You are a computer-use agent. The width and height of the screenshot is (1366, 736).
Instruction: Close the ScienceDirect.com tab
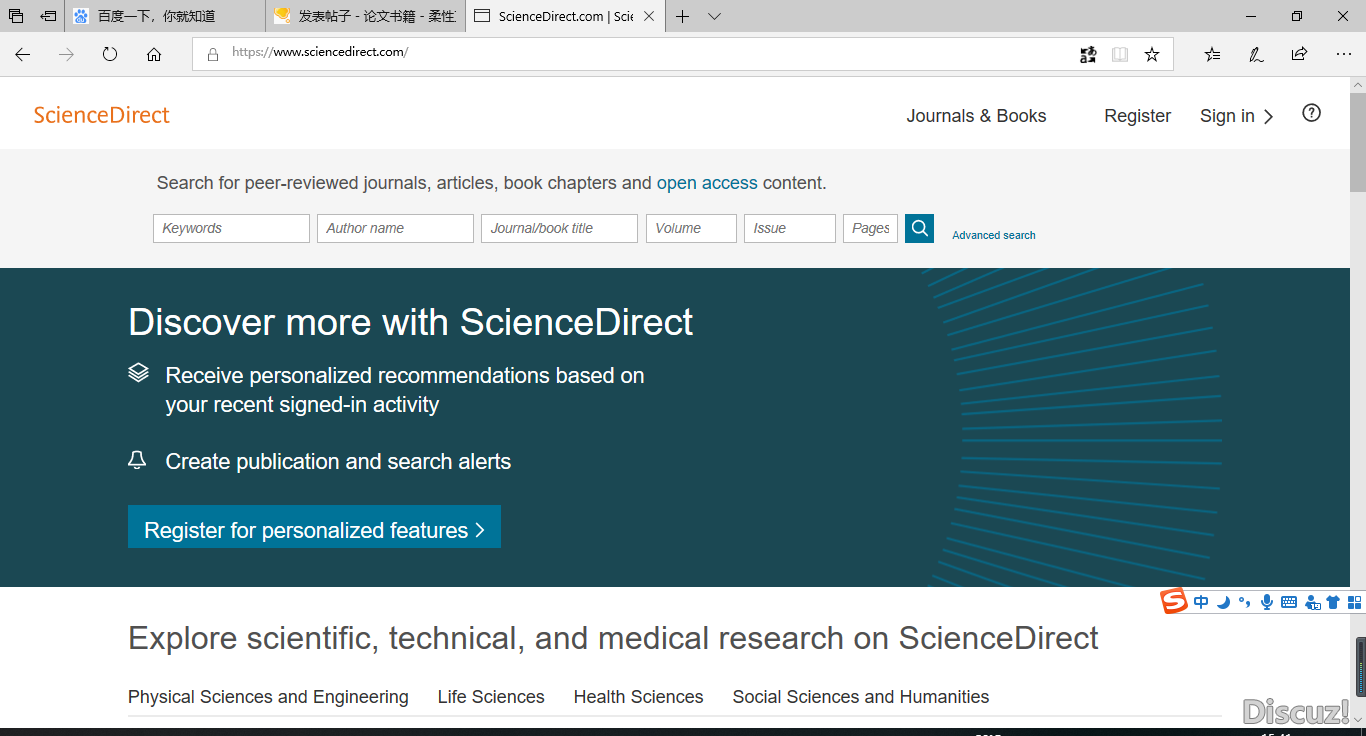tap(649, 16)
